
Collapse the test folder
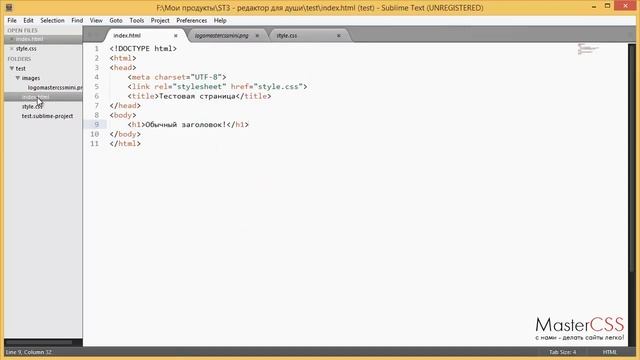coord(12,68)
